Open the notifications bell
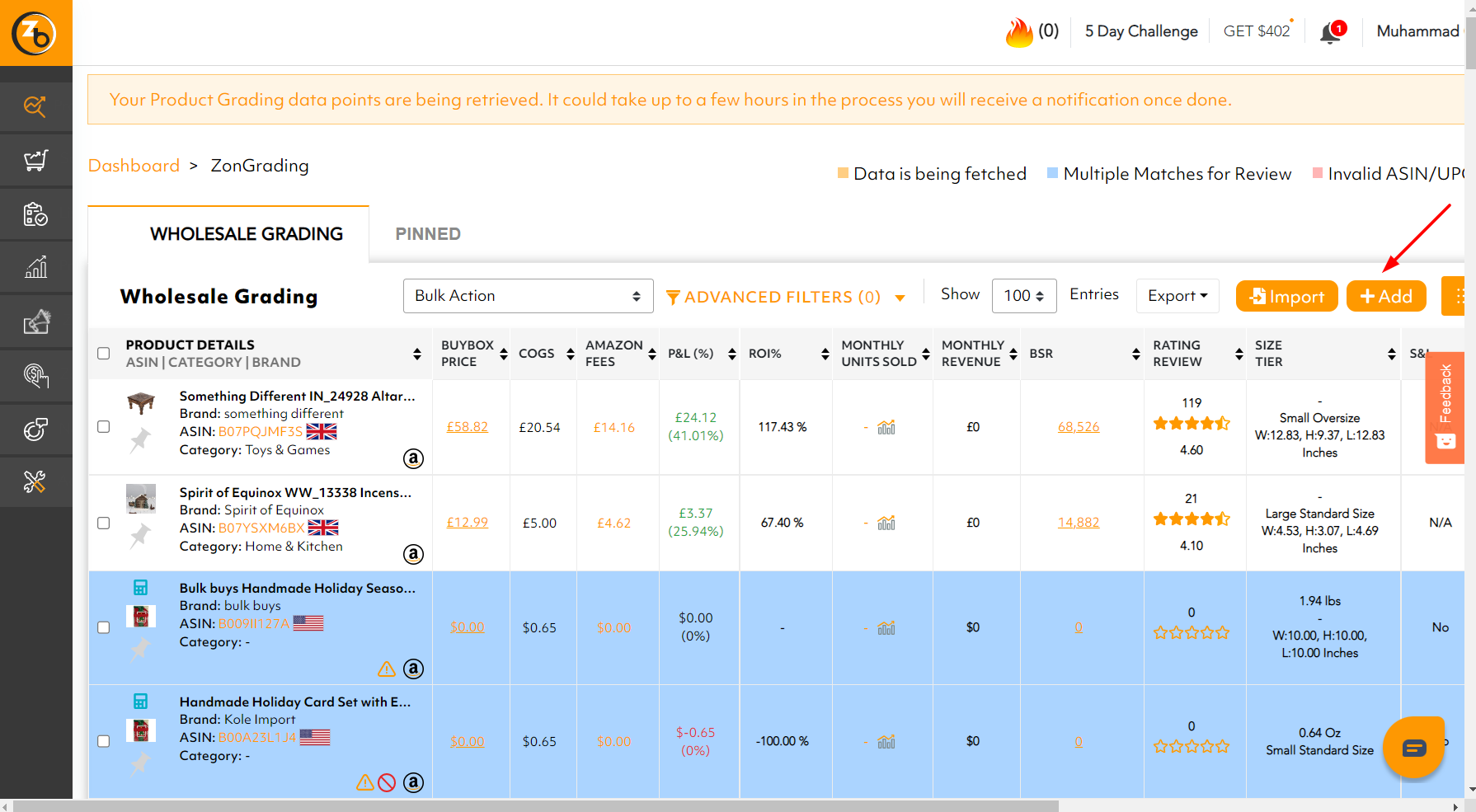 point(1331,32)
